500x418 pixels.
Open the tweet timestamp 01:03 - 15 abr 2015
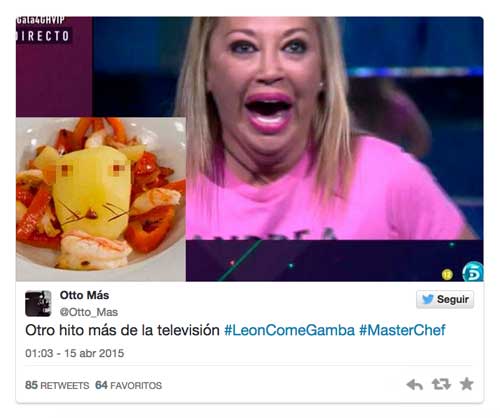coord(75,353)
